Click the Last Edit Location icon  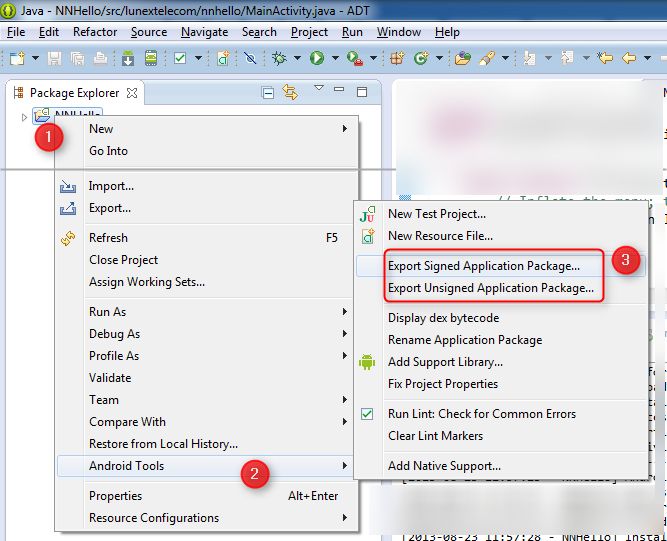coord(605,58)
